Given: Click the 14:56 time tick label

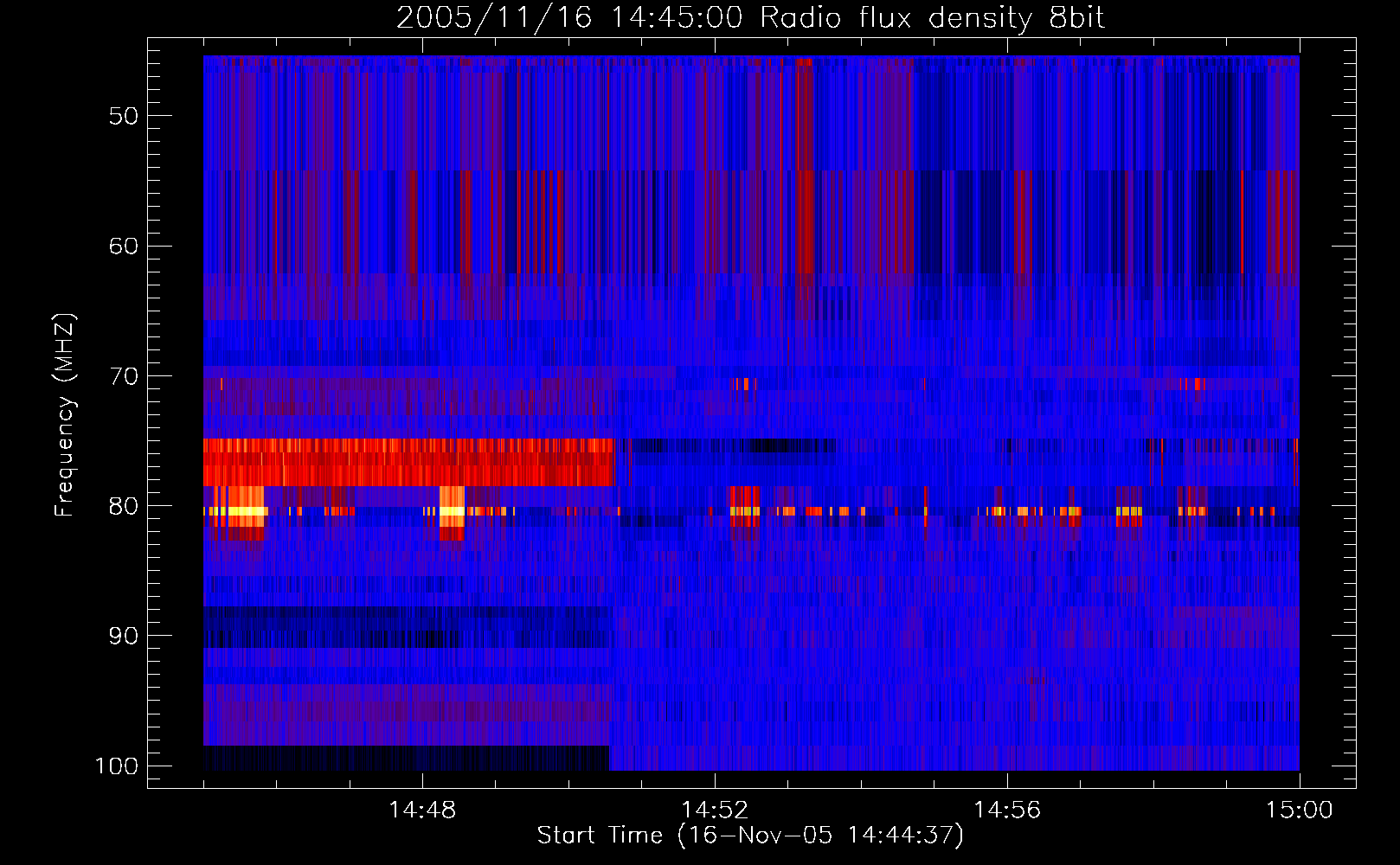Looking at the screenshot, I should pos(1007,811).
